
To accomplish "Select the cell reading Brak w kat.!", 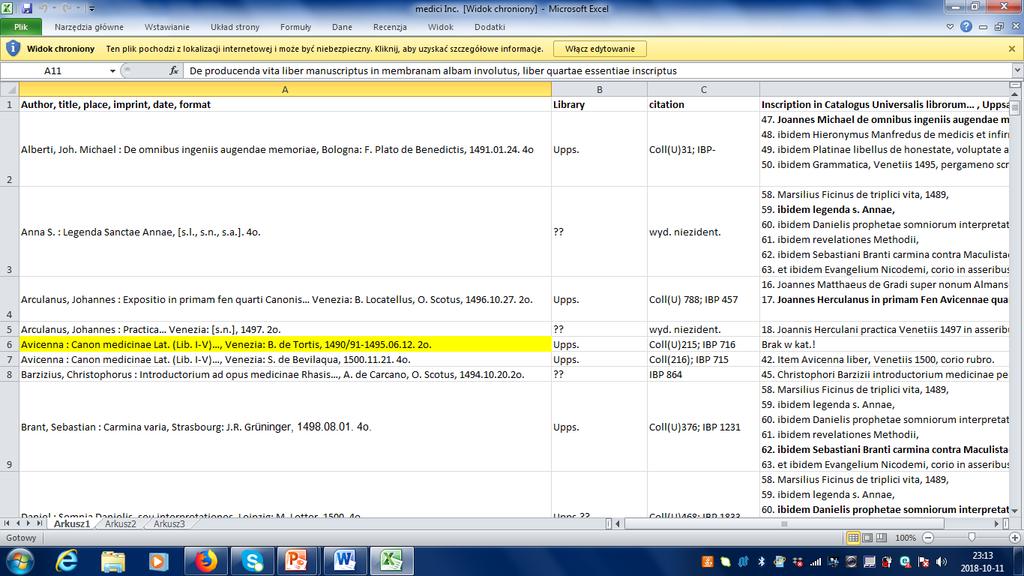I will (x=884, y=344).
